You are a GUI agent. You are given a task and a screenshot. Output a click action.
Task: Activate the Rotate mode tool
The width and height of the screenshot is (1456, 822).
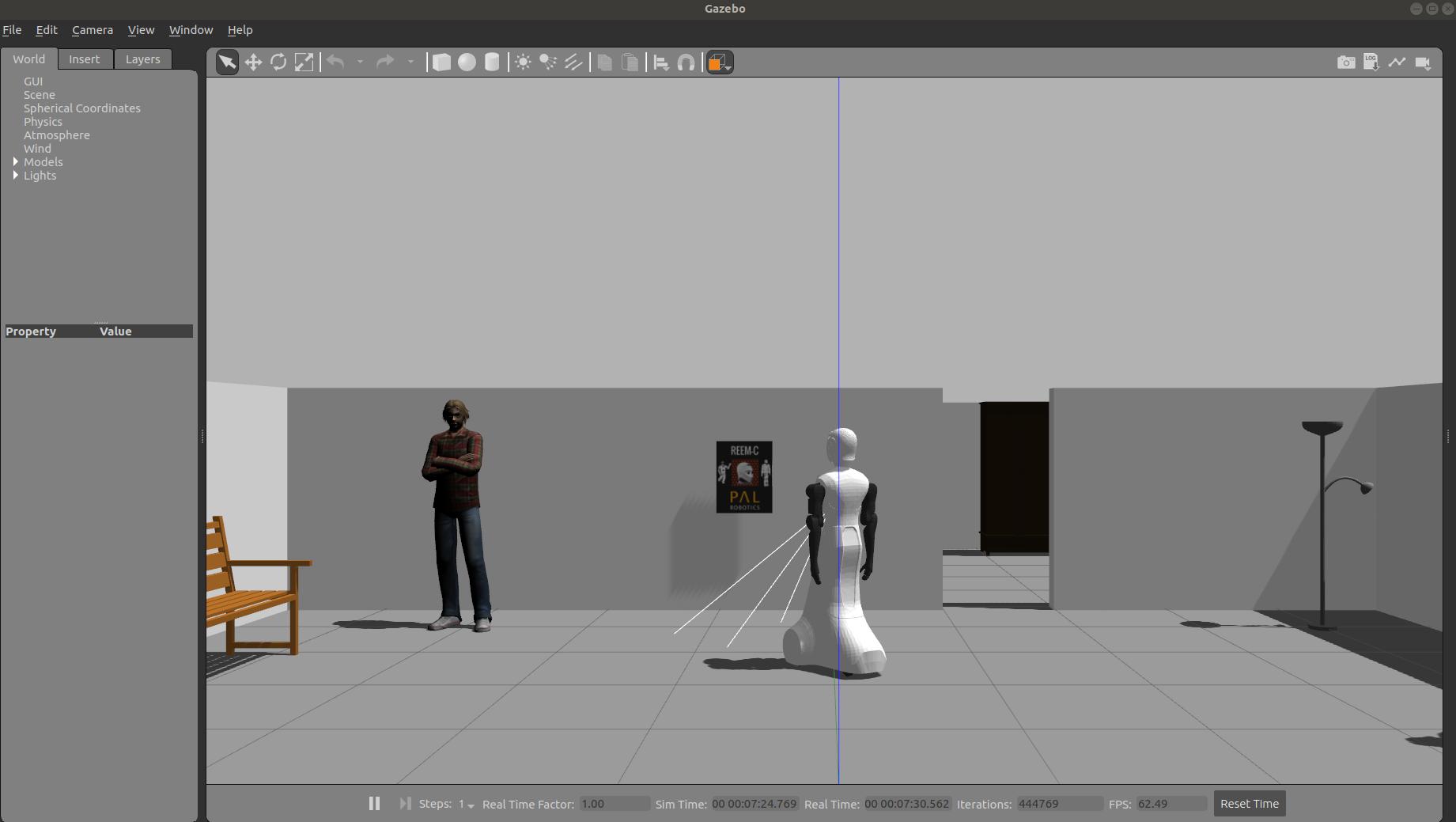click(x=278, y=63)
